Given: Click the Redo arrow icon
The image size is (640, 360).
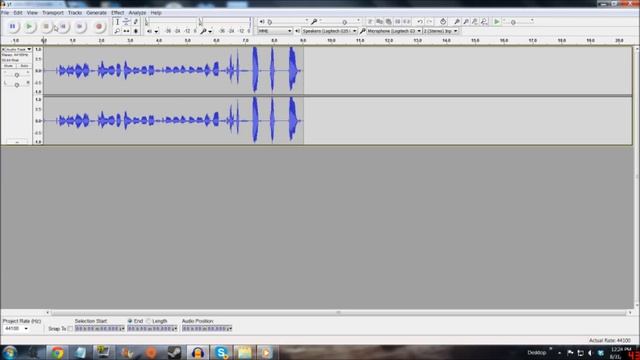Looking at the screenshot, I should point(429,22).
